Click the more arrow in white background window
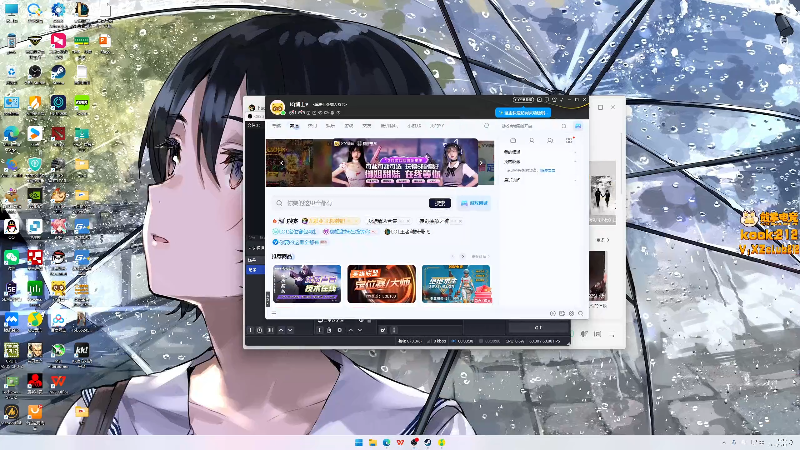Screen dimensions: 800x450 pos(603,239)
